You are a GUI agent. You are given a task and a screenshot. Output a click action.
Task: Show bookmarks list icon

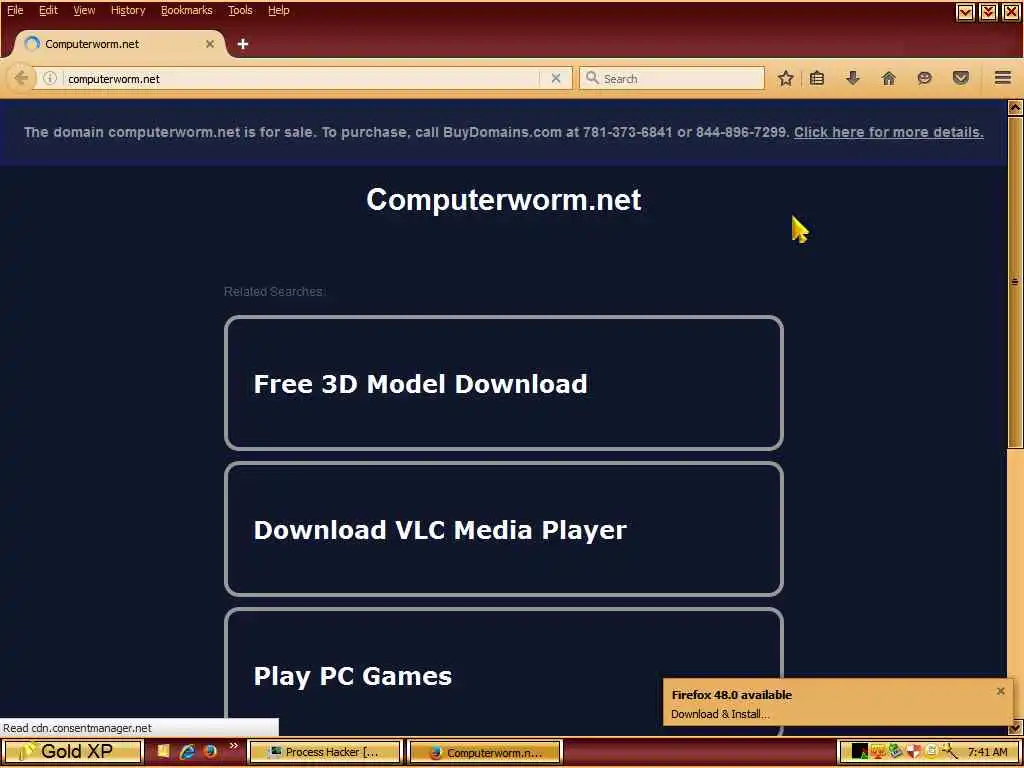[817, 78]
